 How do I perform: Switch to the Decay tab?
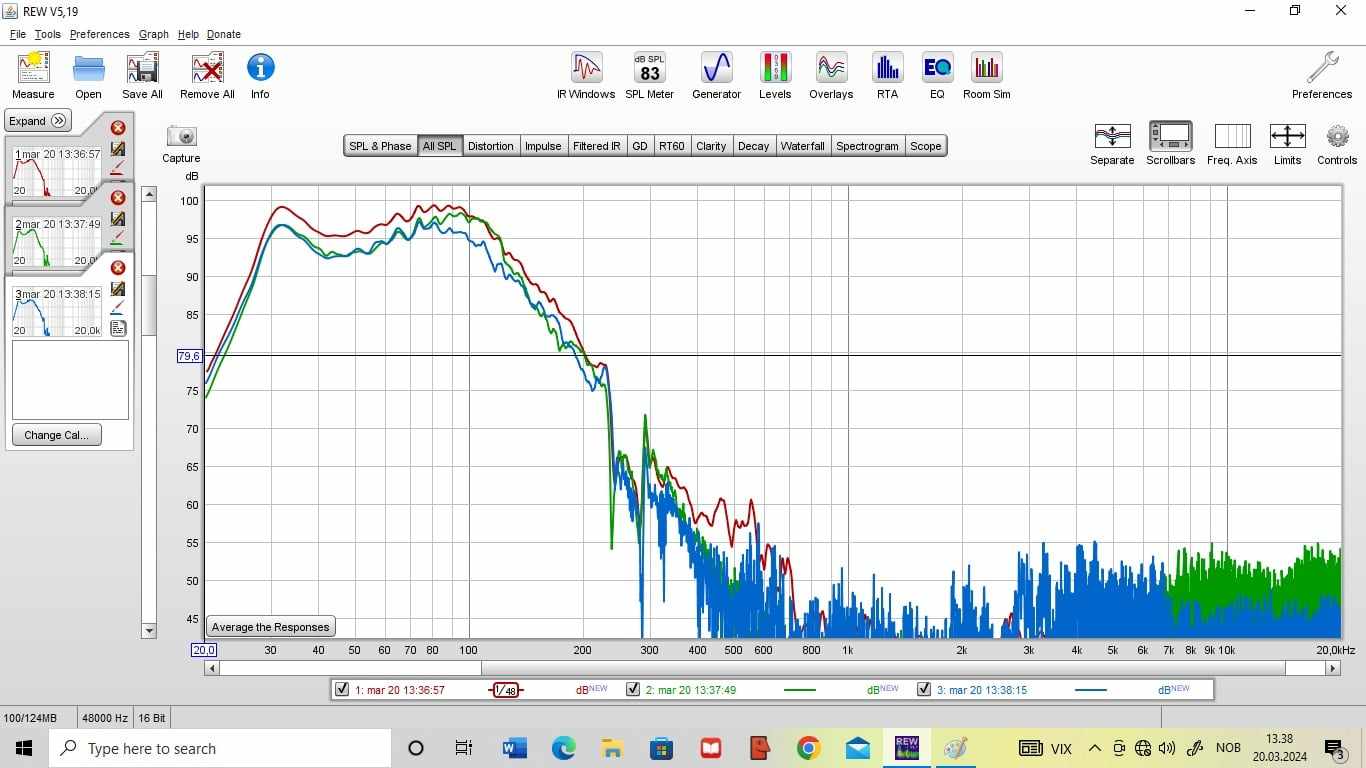point(753,146)
